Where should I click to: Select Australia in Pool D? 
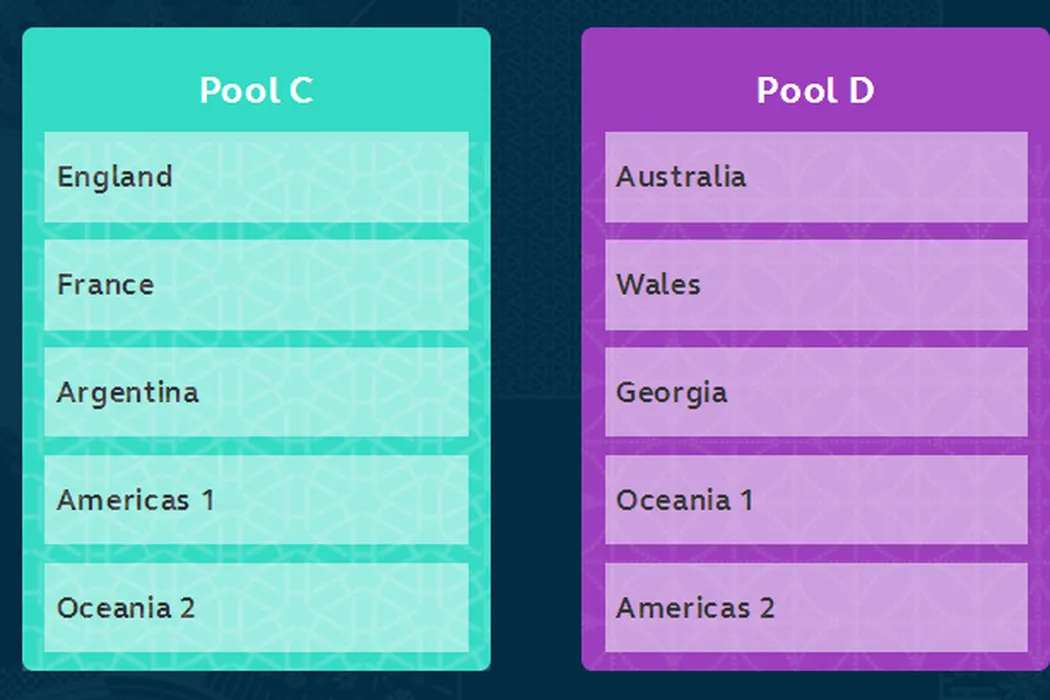[816, 177]
